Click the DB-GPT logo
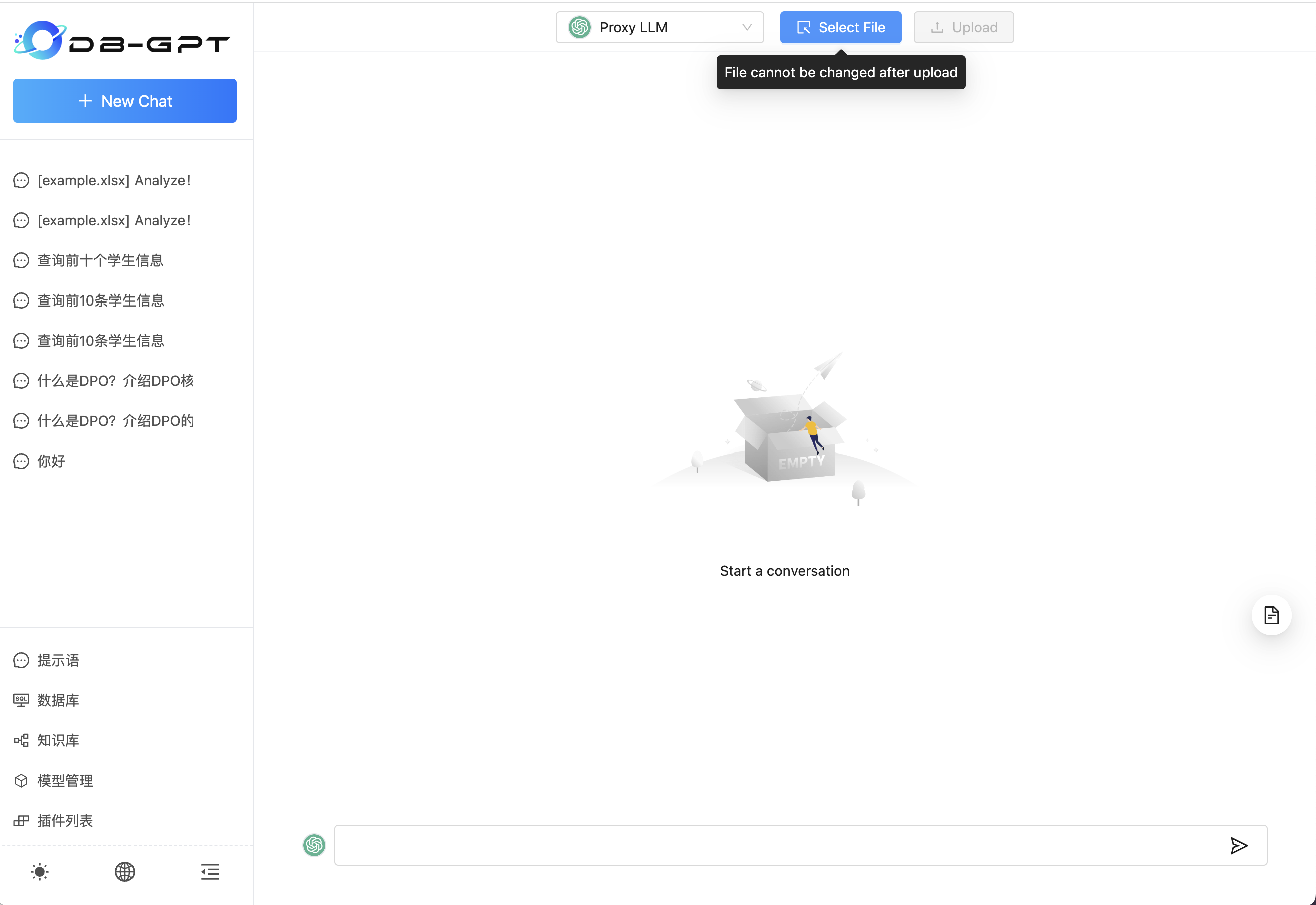This screenshot has height=905, width=1316. click(122, 41)
